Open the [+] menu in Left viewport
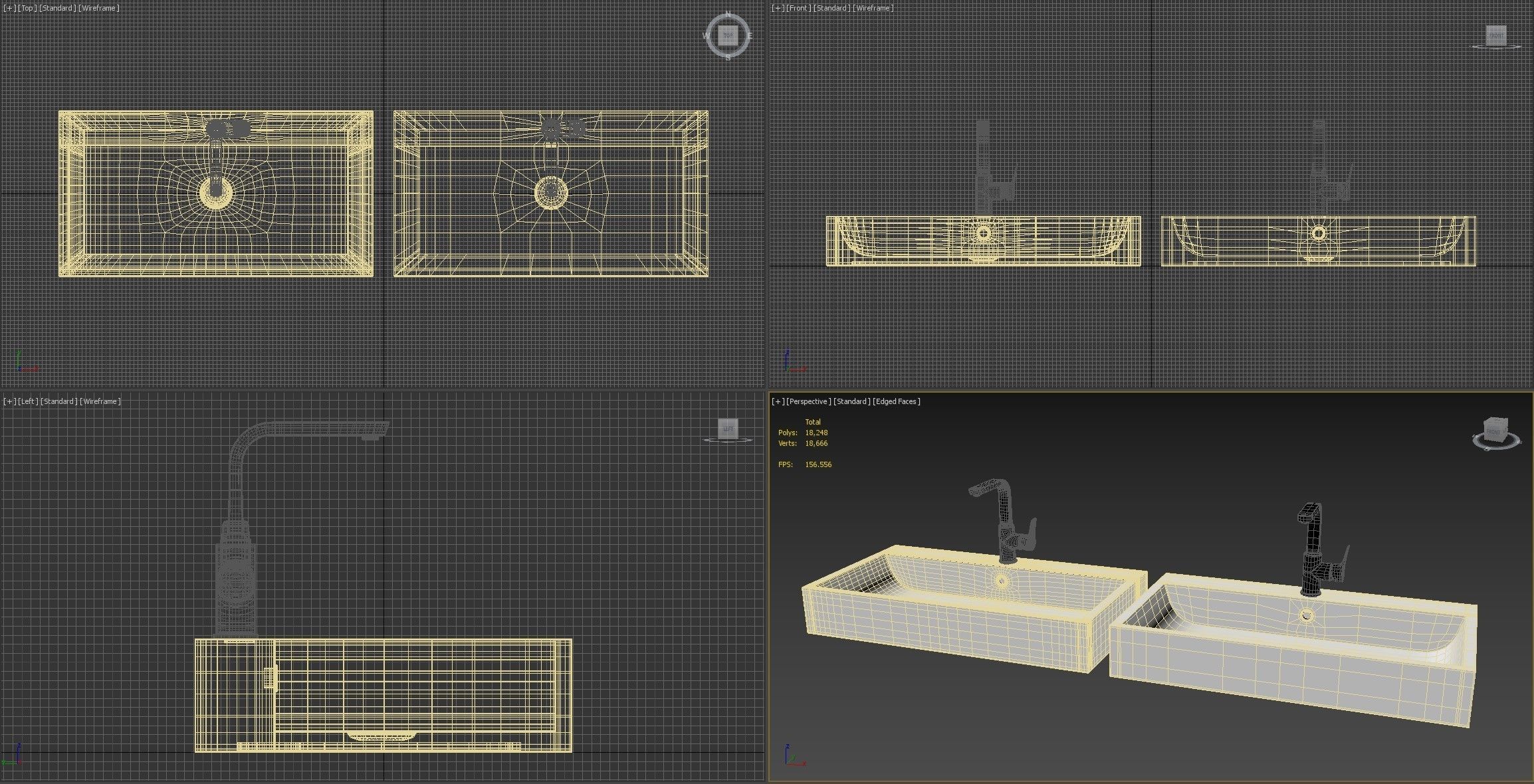1534x784 pixels. (x=9, y=401)
